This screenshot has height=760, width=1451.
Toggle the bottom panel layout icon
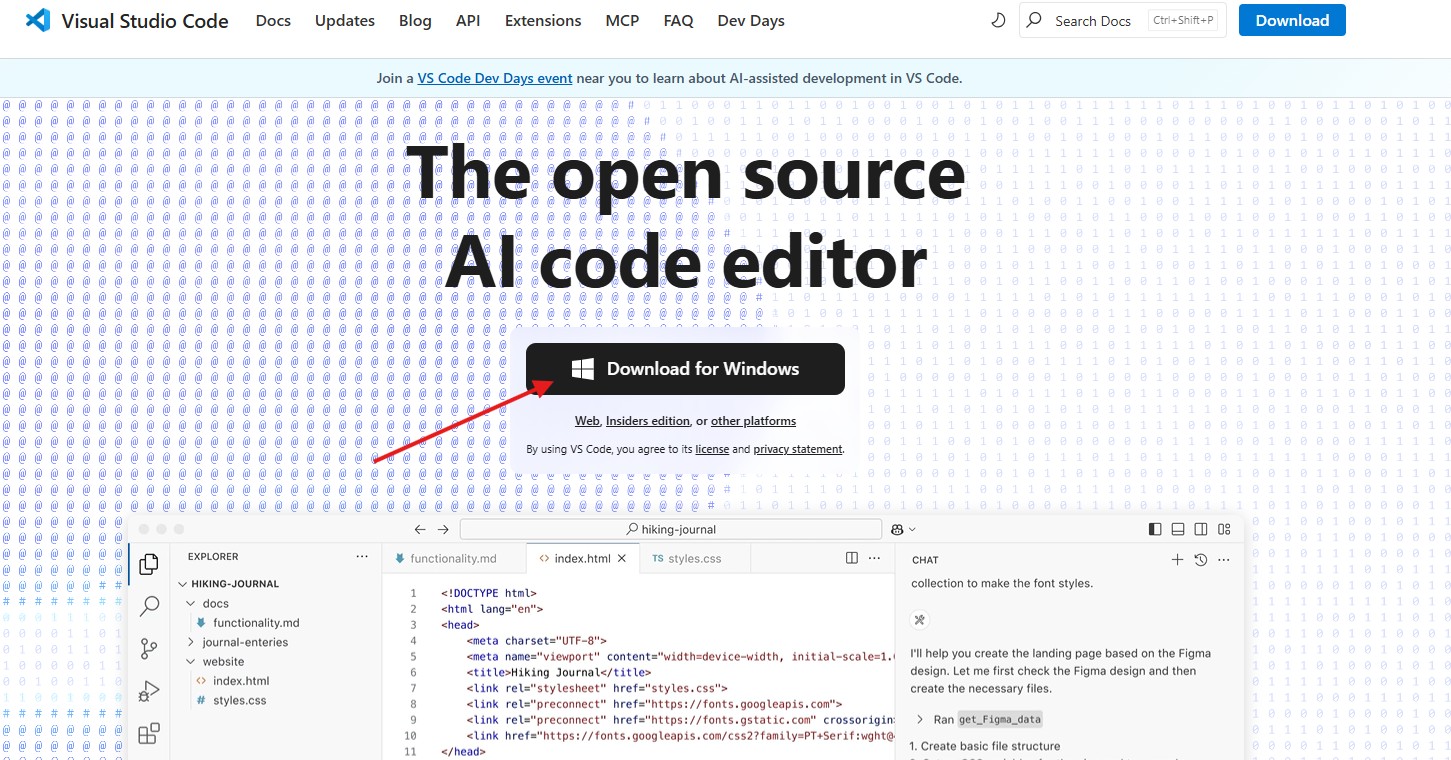[x=1178, y=529]
